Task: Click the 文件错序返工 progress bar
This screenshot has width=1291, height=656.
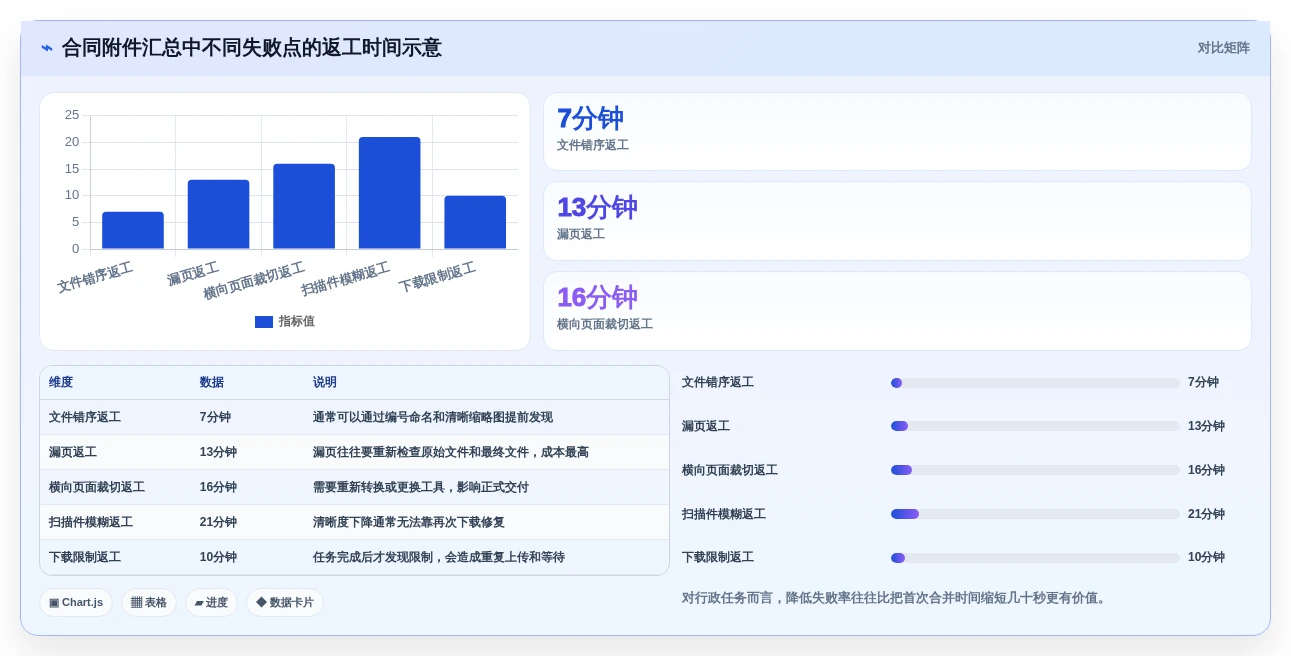Action: point(1035,383)
